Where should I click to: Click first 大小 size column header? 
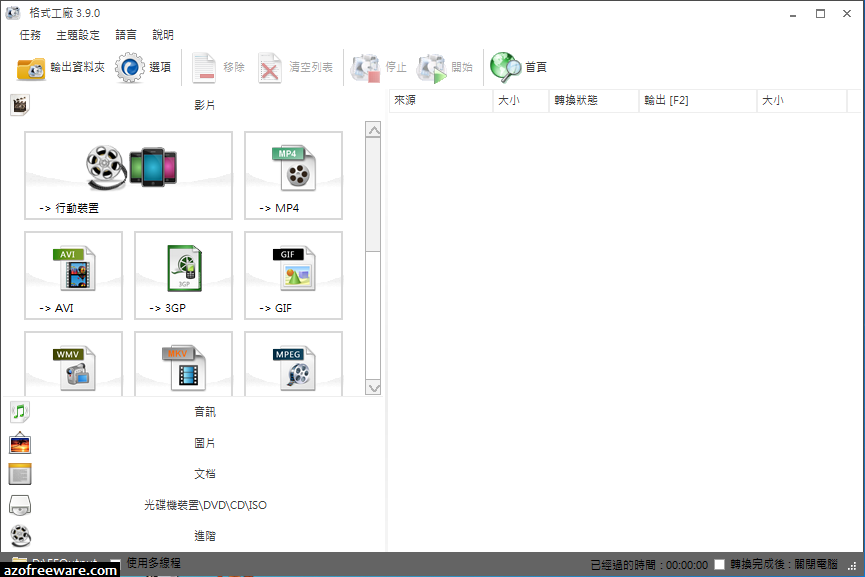[x=521, y=100]
